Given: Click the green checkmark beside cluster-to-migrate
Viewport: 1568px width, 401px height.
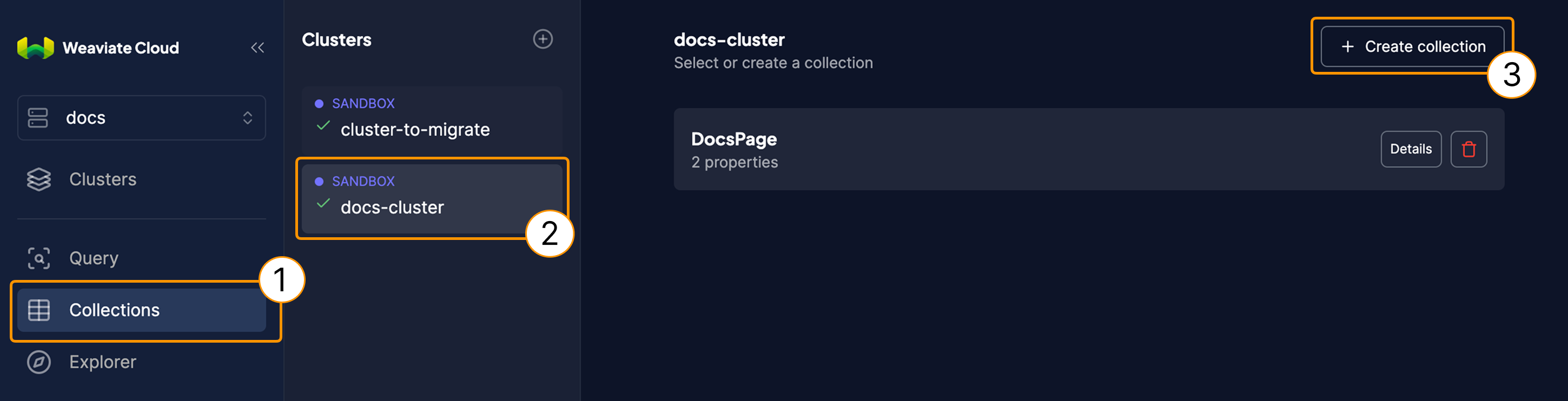Looking at the screenshot, I should tap(323, 125).
